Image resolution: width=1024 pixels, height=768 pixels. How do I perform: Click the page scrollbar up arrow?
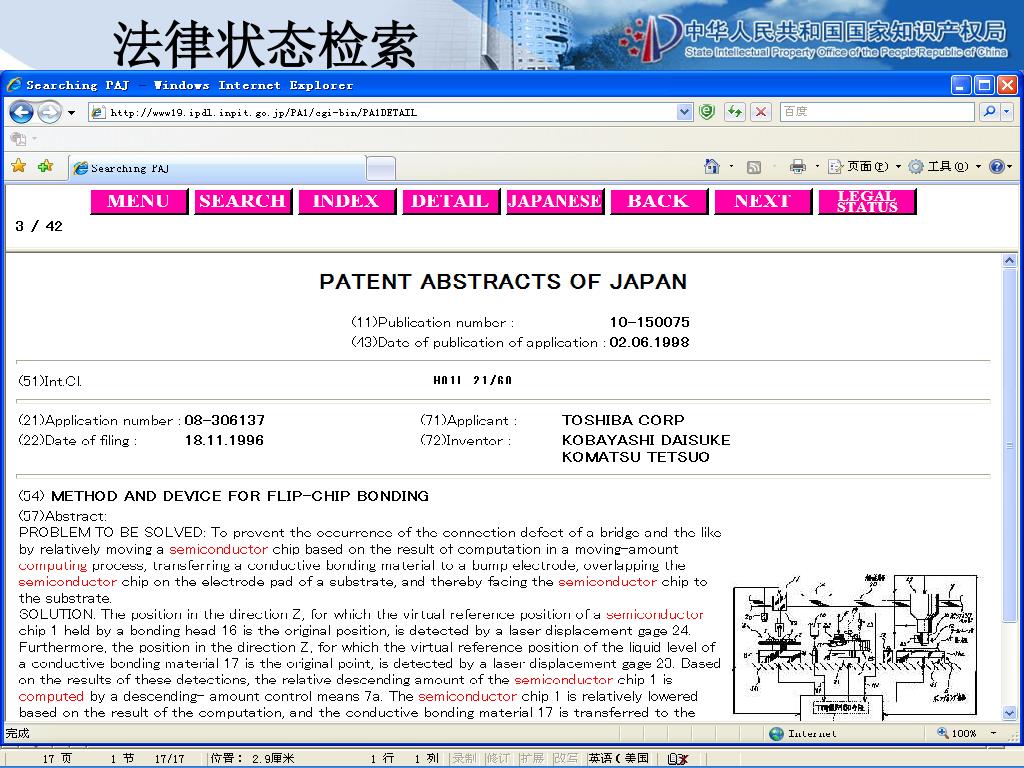pos(1009,261)
